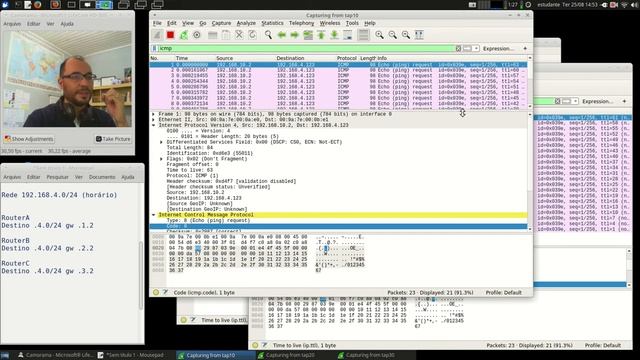Jump to first packet icon
The image size is (640, 360).
coord(321,35)
